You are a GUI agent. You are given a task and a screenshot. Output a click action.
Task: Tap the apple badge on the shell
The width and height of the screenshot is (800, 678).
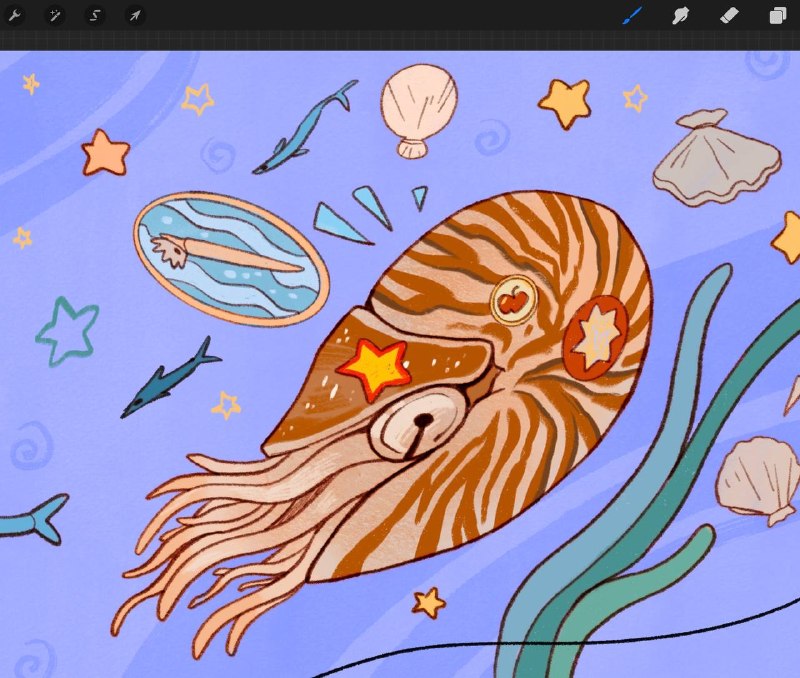pos(514,300)
